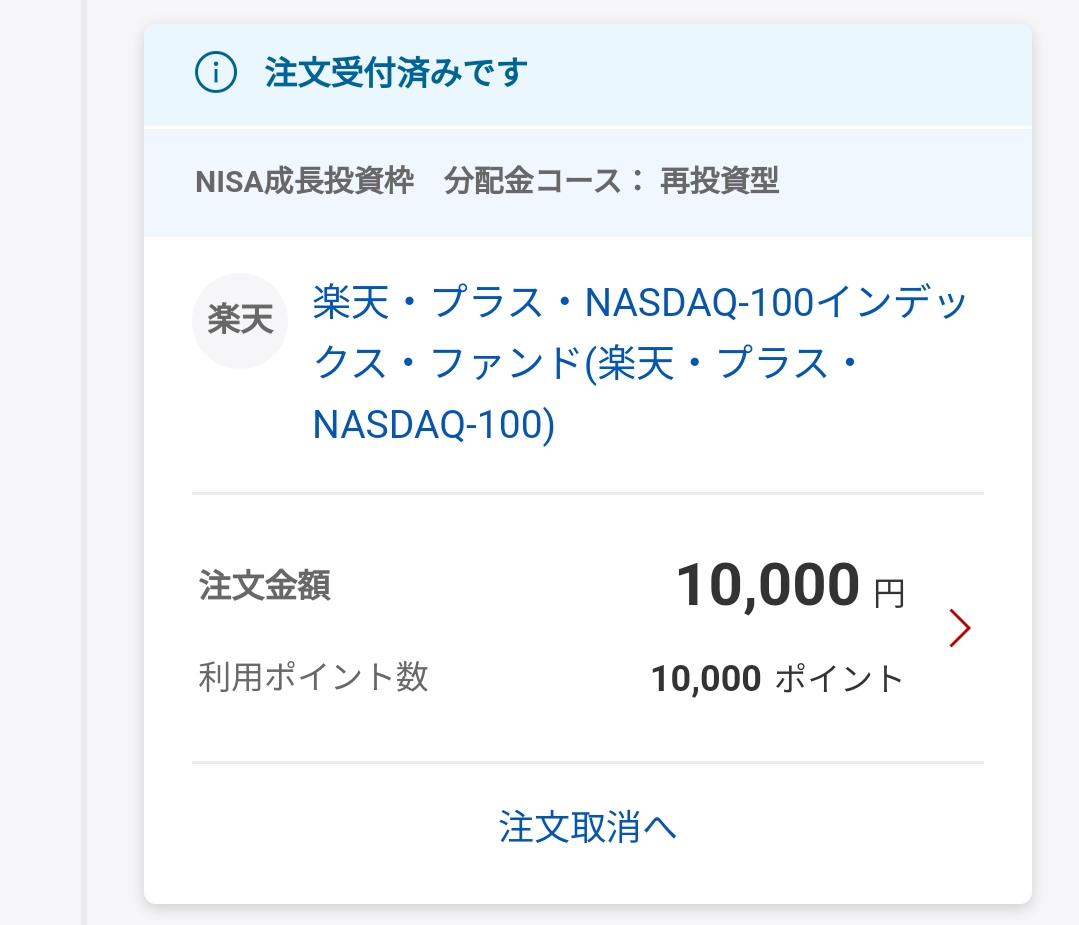The height and width of the screenshot is (925, 1079).
Task: Click the large 10,000 order amount
Action: (x=768, y=585)
